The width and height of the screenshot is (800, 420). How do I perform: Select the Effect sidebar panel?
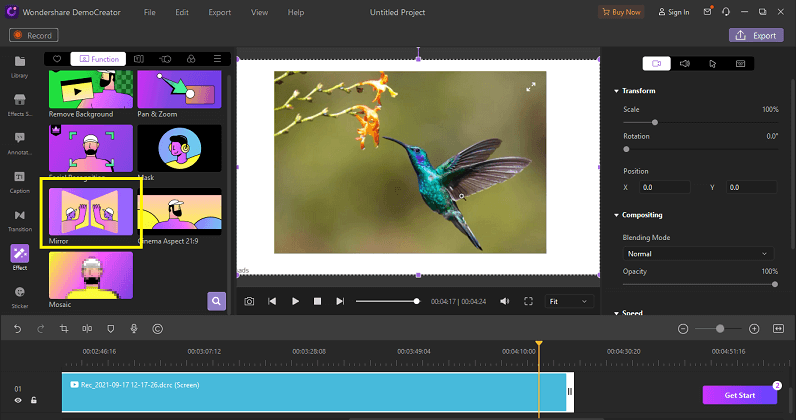(x=19, y=258)
